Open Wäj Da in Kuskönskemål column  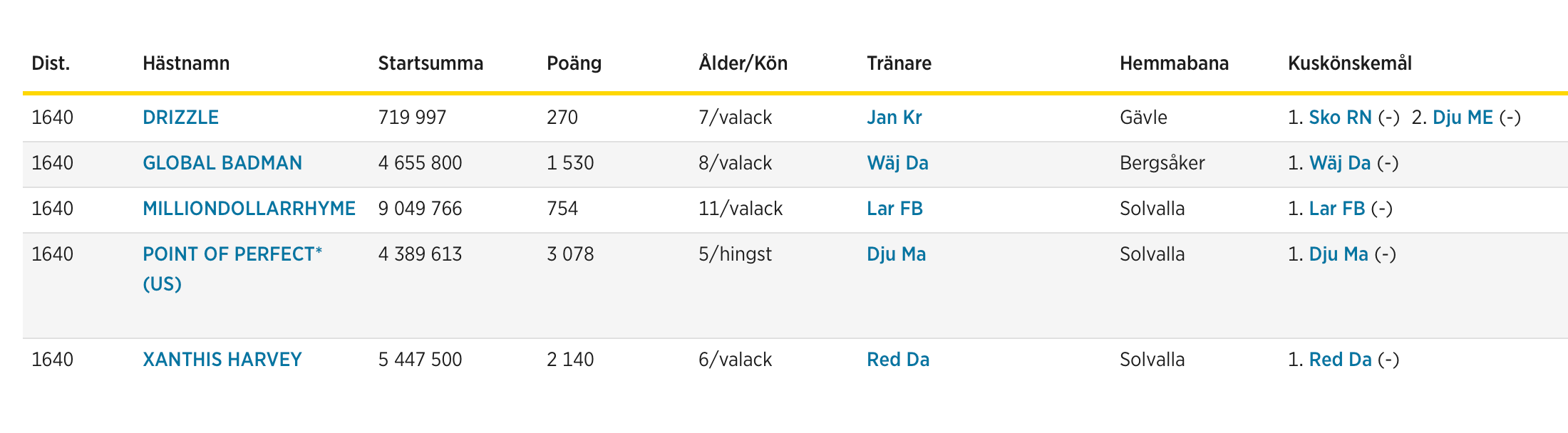(x=1340, y=163)
